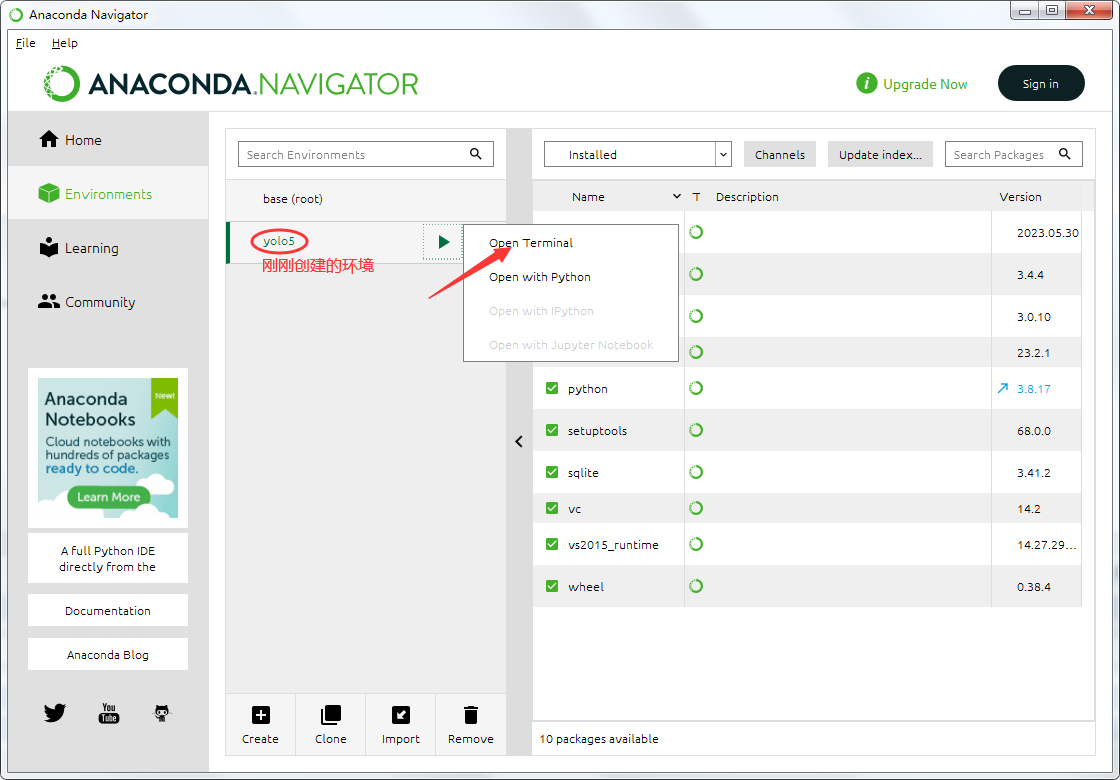
Task: Open the Learning section
Action: pyautogui.click(x=109, y=249)
